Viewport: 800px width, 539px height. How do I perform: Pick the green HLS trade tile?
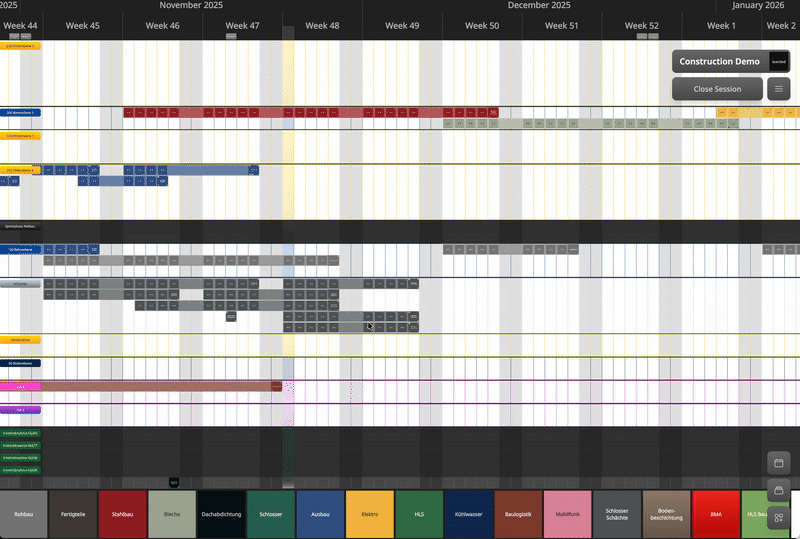tap(419, 514)
